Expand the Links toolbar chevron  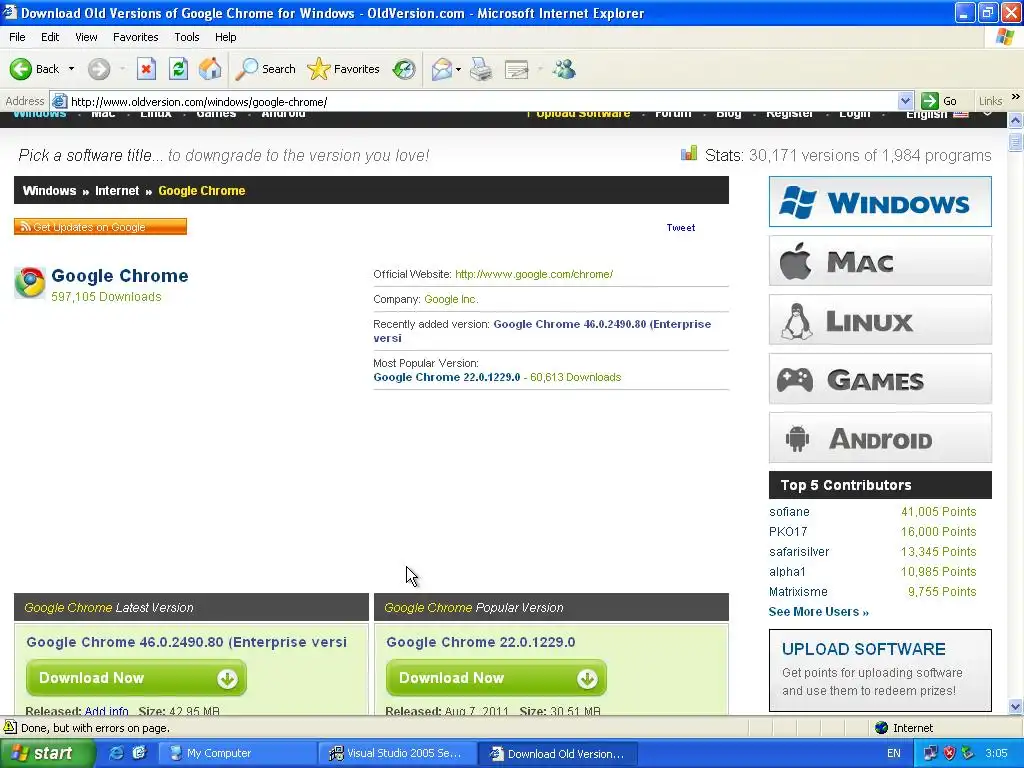click(1016, 97)
